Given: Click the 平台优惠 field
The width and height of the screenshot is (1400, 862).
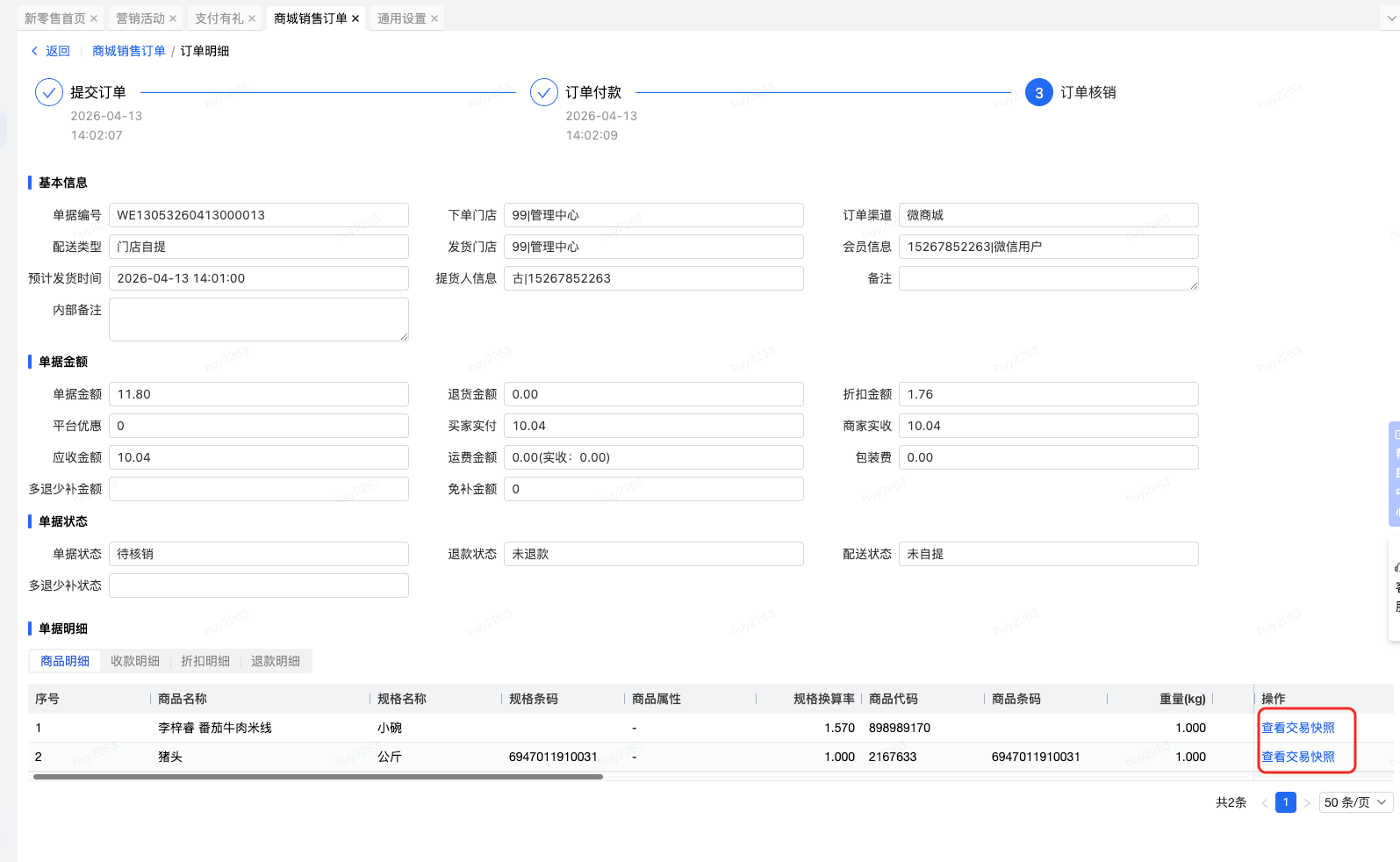Looking at the screenshot, I should [259, 426].
